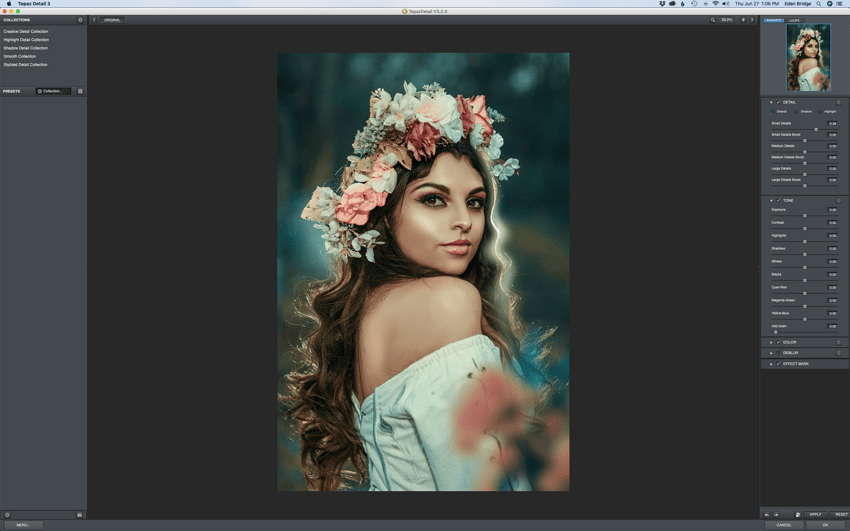This screenshot has width=850, height=531.
Task: Open macOS Spotlight search icon
Action: pyautogui.click(x=819, y=4)
